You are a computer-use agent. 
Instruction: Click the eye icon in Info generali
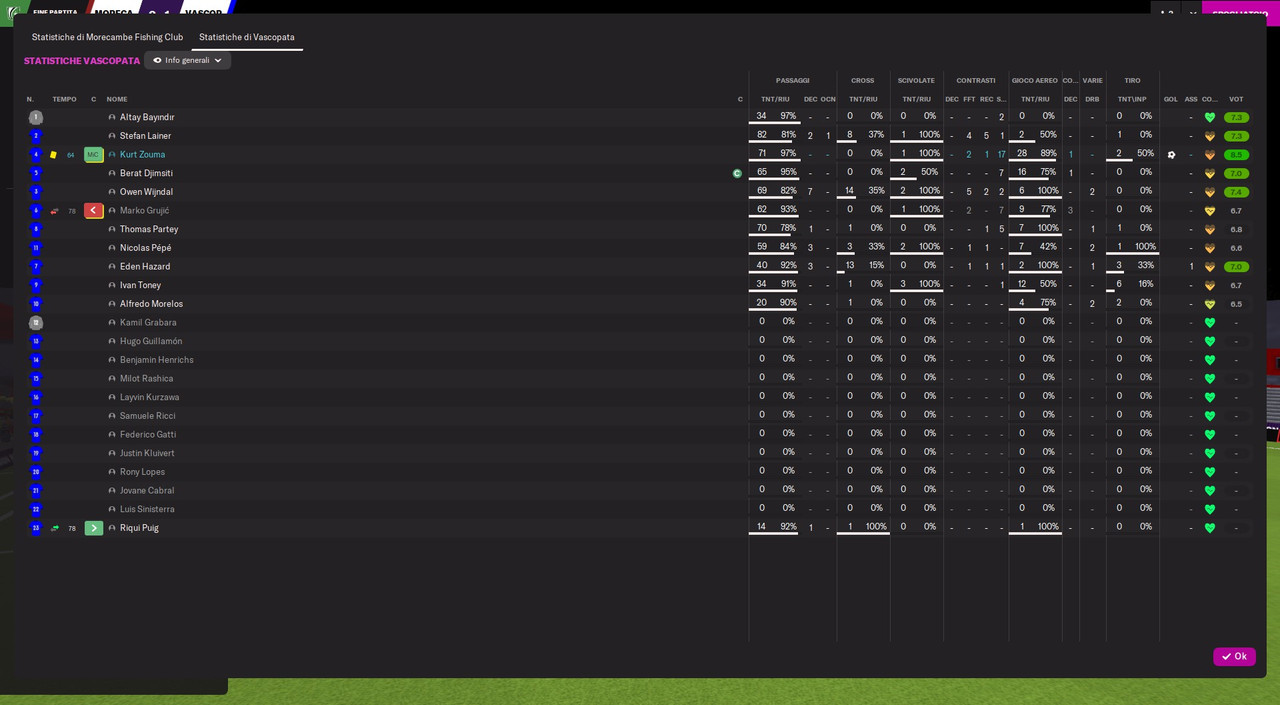[x=157, y=60]
